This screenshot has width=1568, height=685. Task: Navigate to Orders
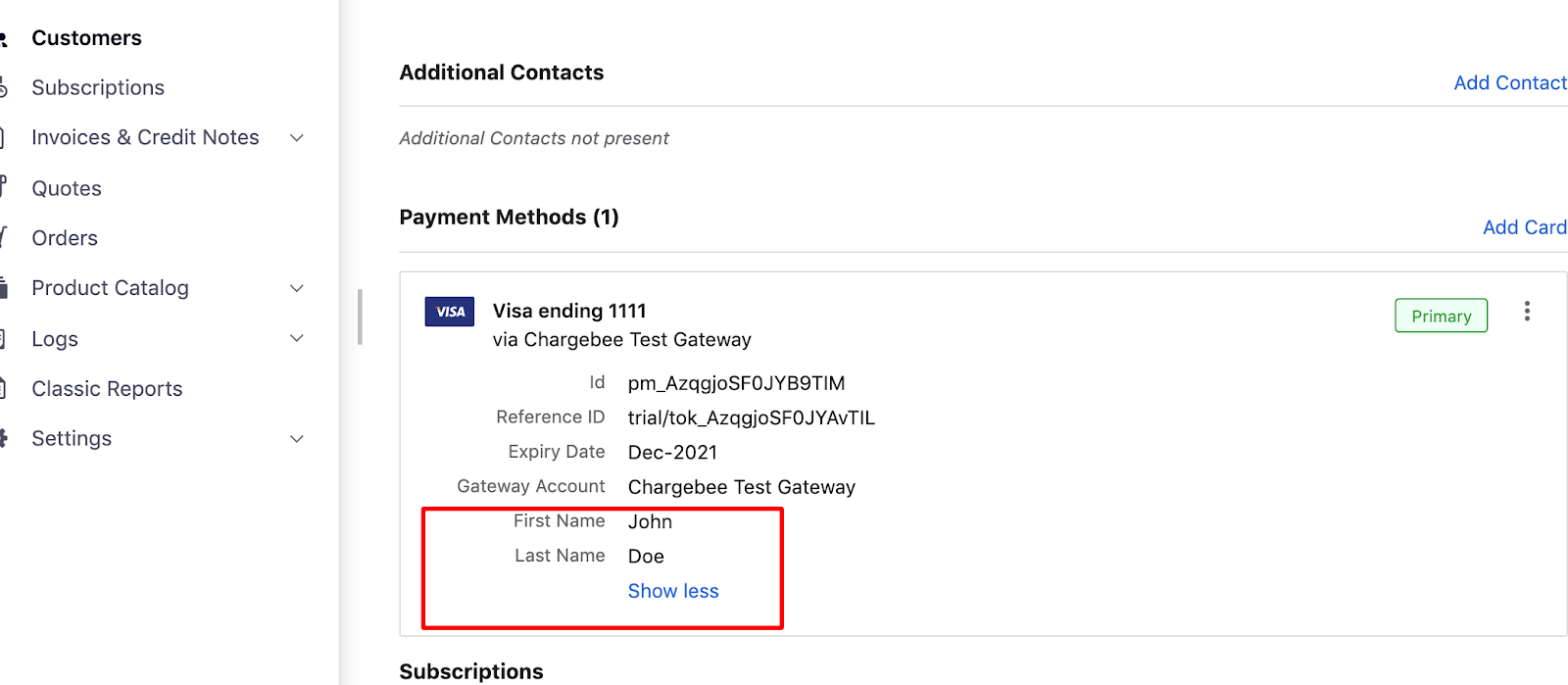pyautogui.click(x=65, y=238)
